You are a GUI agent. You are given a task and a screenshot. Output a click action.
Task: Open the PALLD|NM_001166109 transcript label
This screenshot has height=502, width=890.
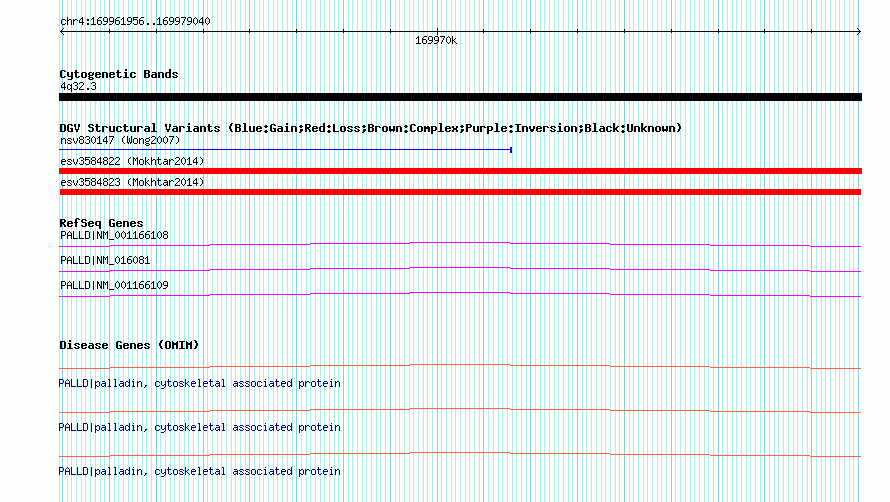coord(114,285)
